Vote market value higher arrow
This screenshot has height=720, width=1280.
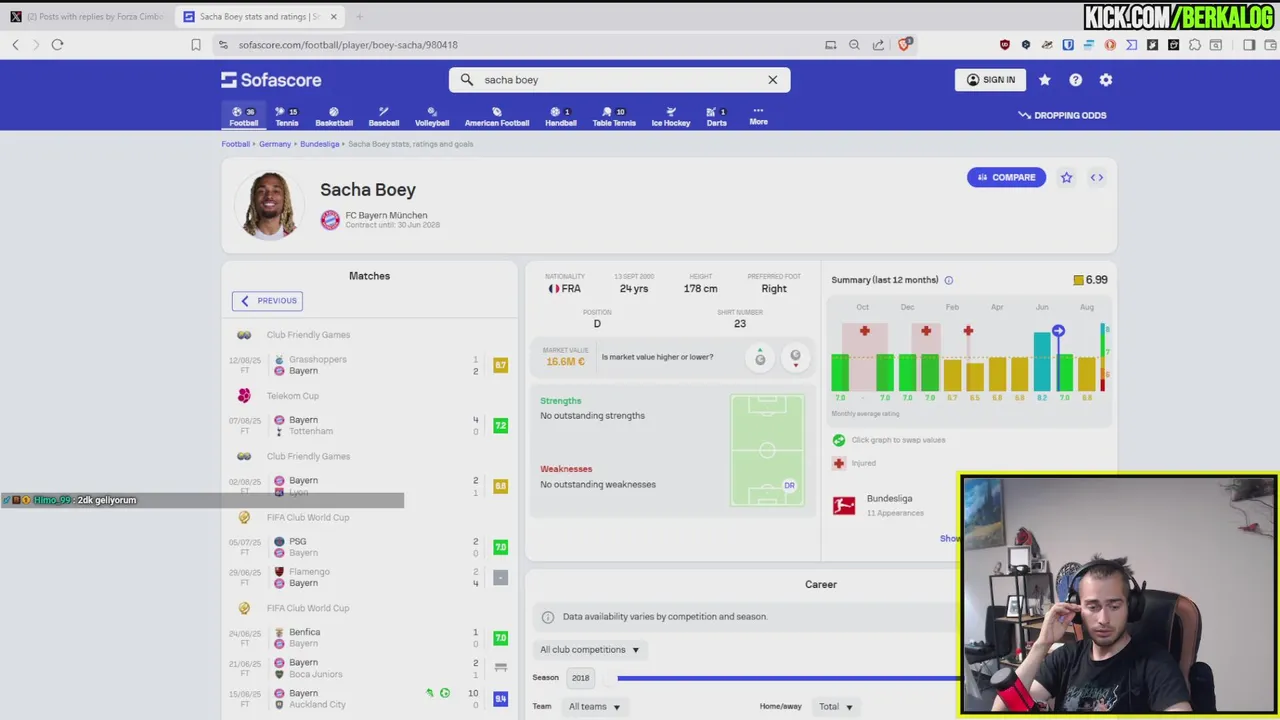click(760, 357)
